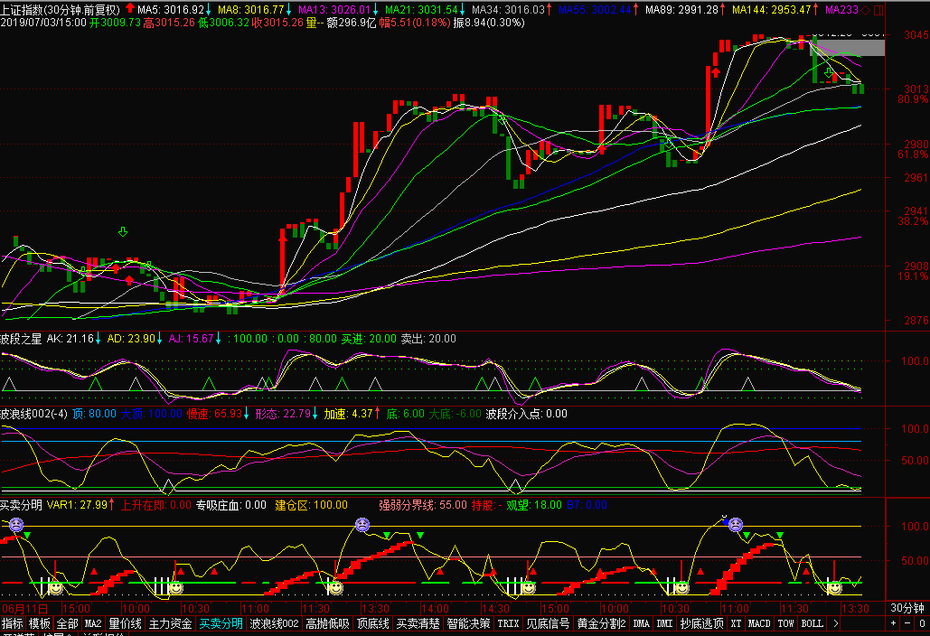Click the sad-face marker at the far left of 买卖分明 panel

coord(16,524)
